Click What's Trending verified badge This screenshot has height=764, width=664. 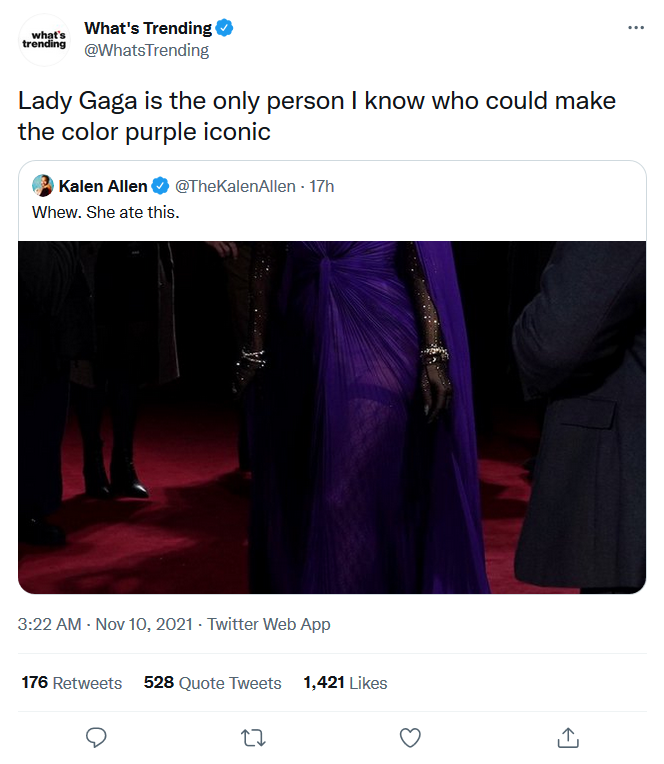pos(226,28)
